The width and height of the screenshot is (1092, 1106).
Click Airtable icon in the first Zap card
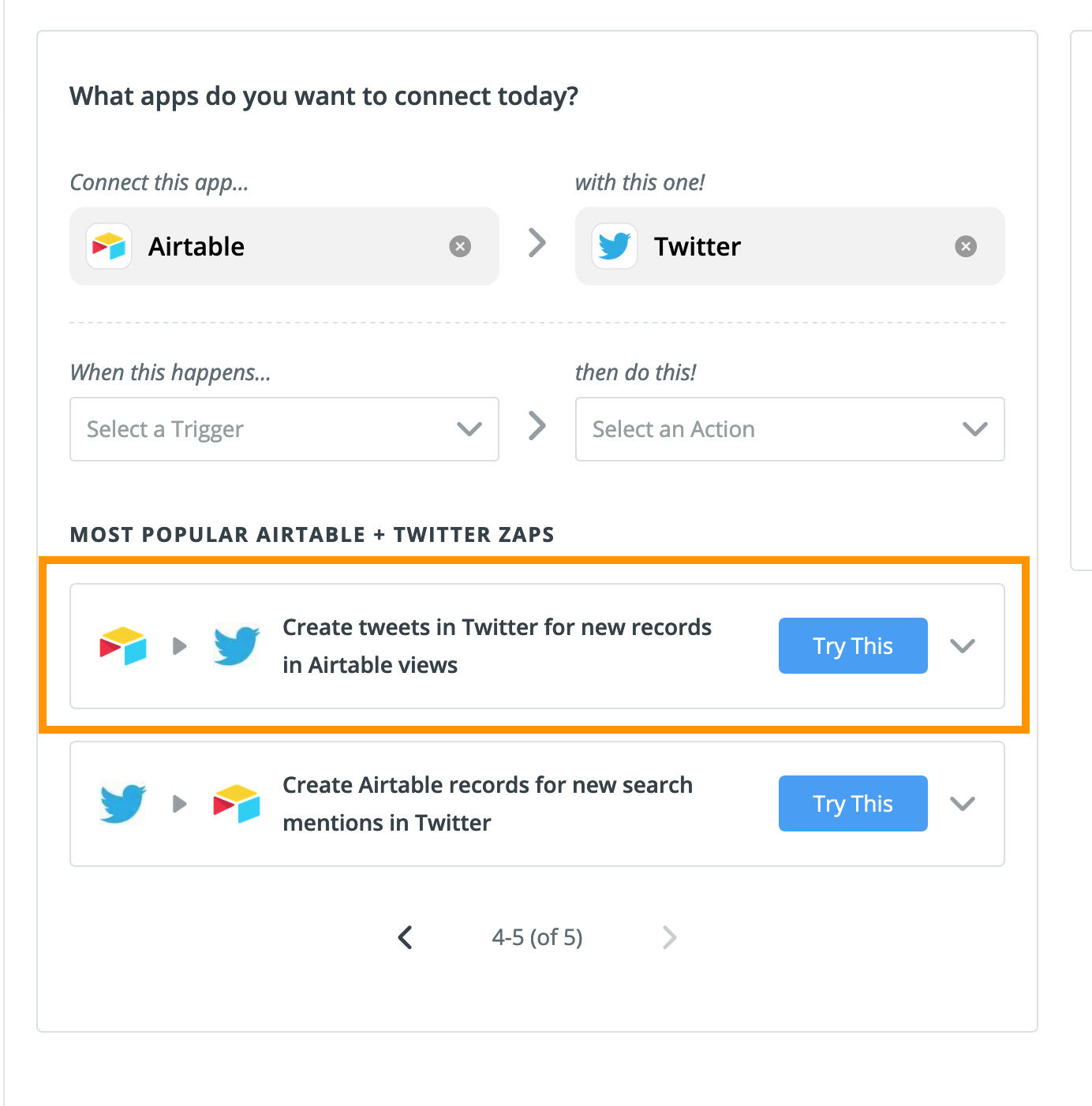(123, 646)
